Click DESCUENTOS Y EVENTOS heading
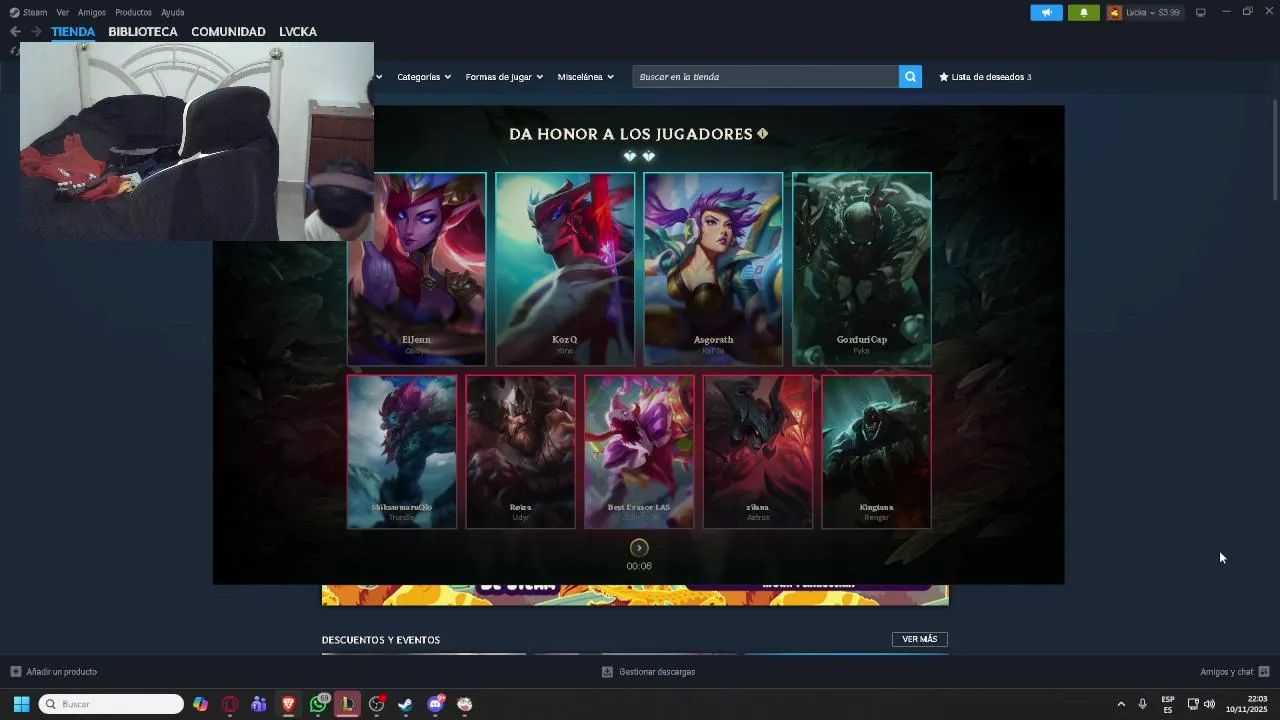The width and height of the screenshot is (1280, 720). [381, 640]
